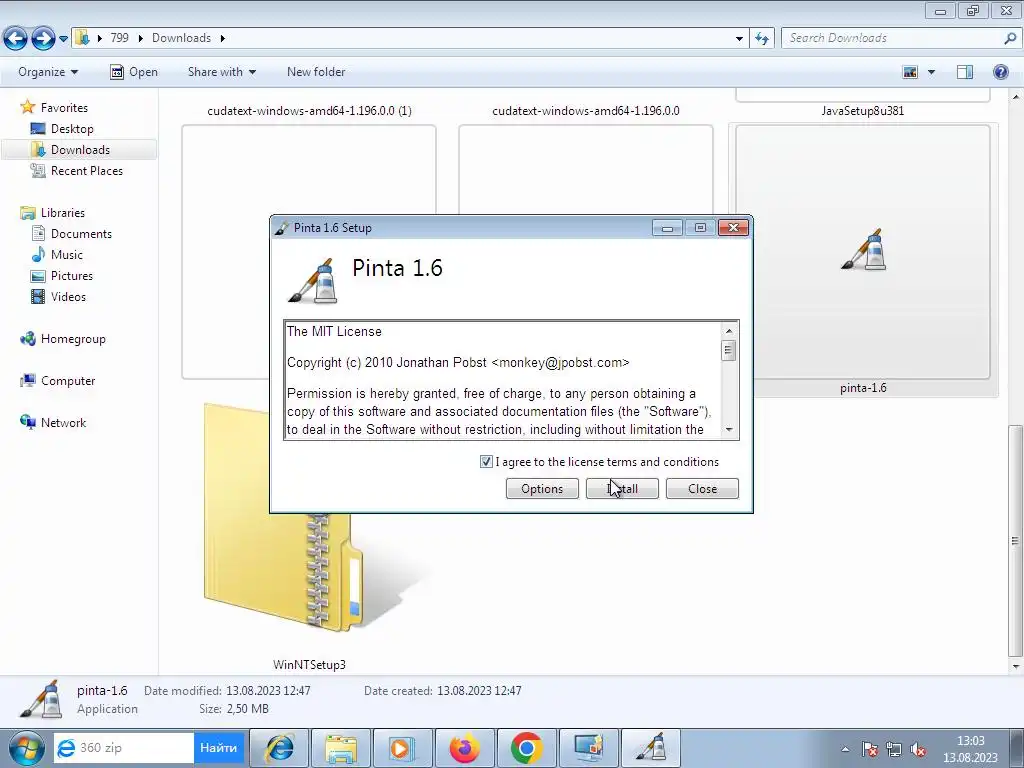Expand the view options dropdown arrow

pos(931,72)
